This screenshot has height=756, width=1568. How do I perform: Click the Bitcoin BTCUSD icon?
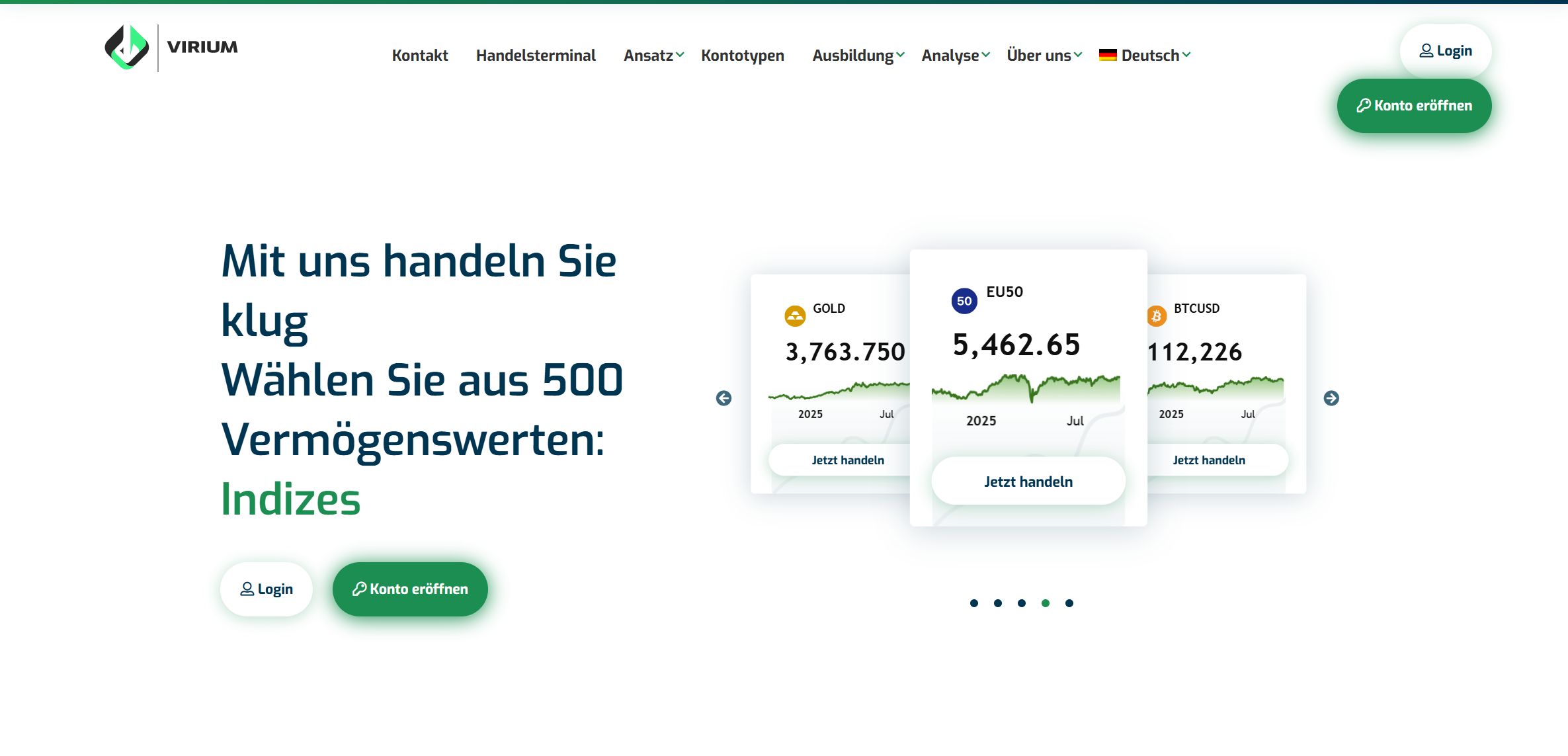[1157, 316]
